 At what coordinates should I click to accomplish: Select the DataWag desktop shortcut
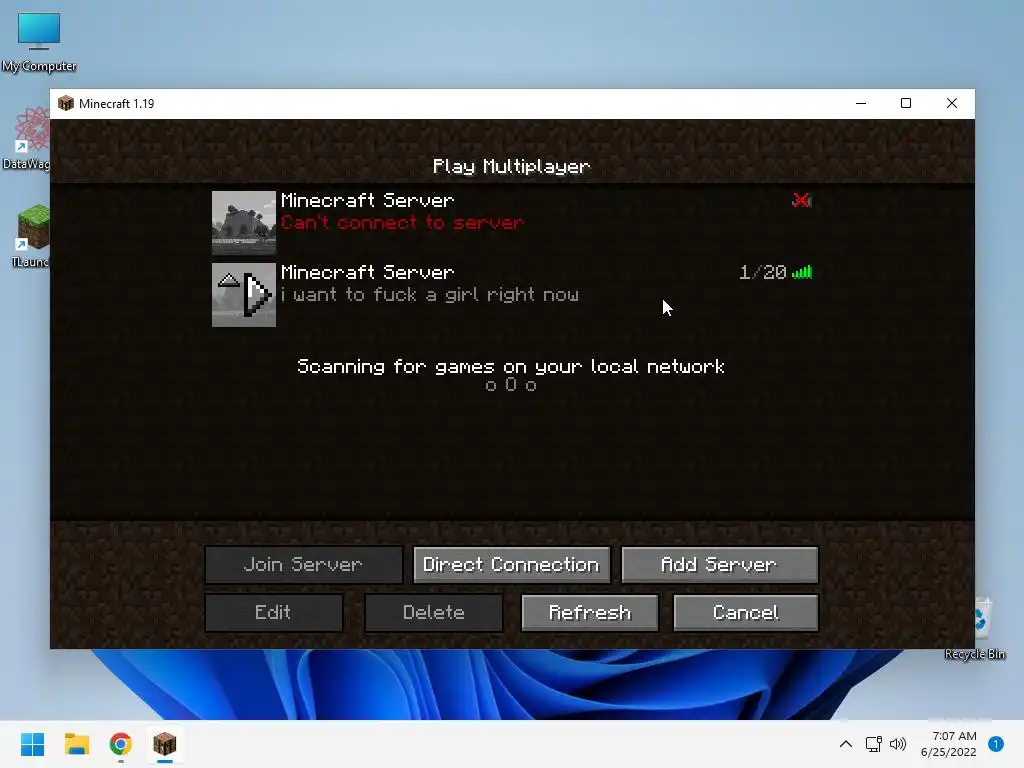click(x=26, y=139)
